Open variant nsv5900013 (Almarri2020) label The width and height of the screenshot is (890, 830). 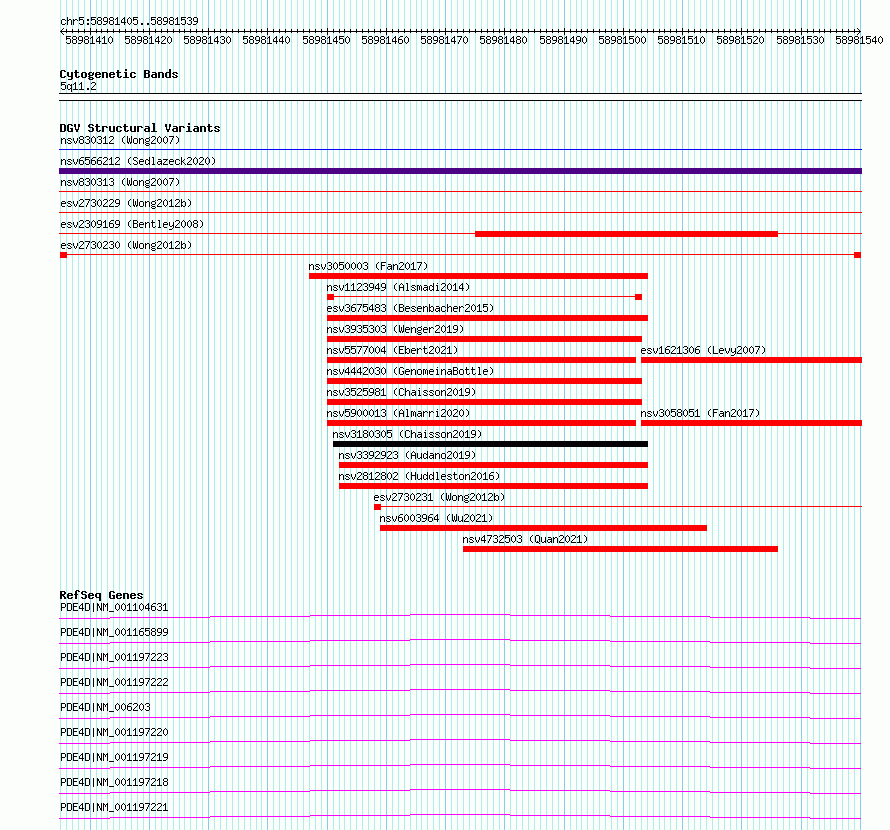tap(398, 413)
